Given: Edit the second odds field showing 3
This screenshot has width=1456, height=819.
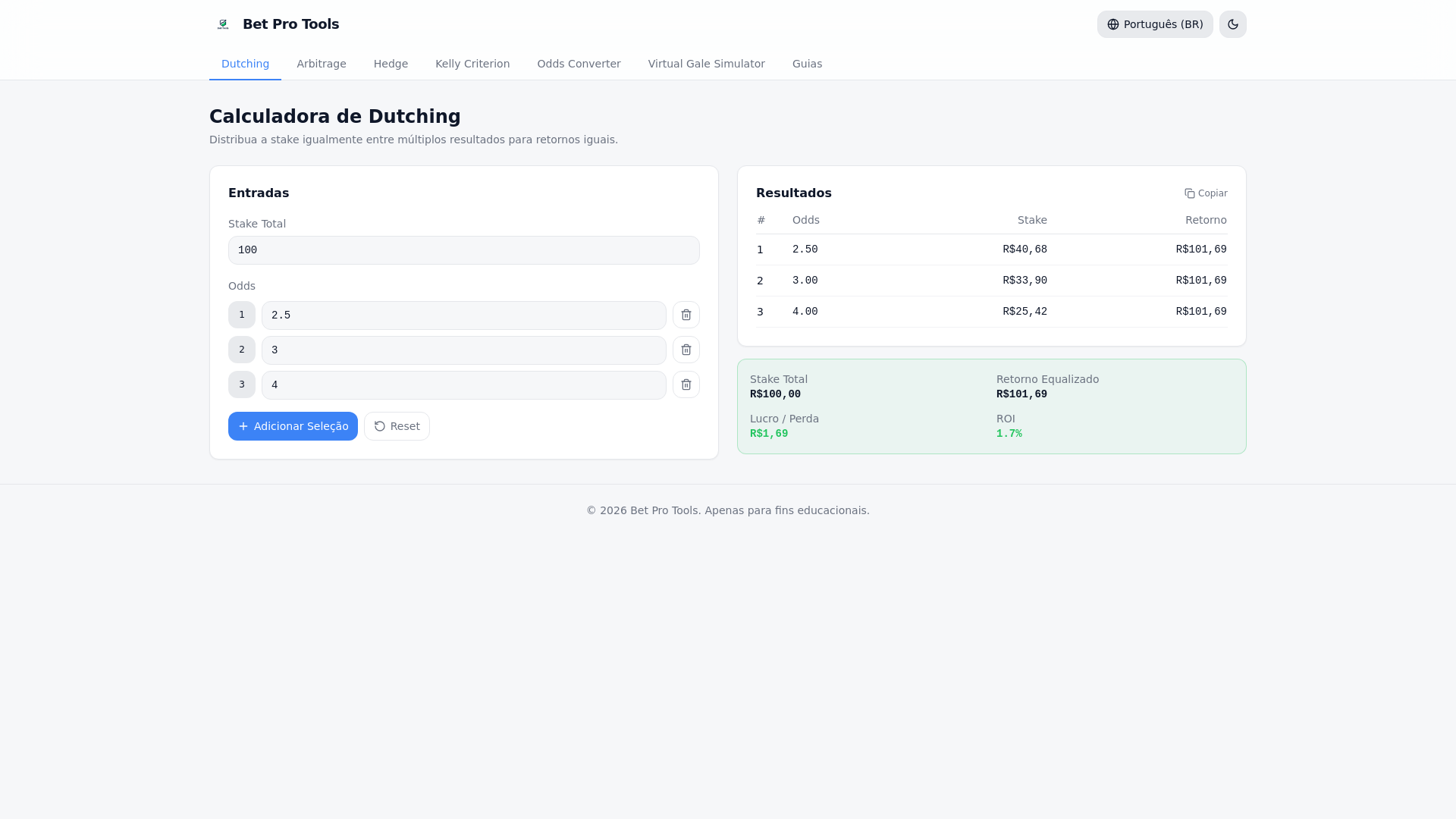Looking at the screenshot, I should click(464, 350).
